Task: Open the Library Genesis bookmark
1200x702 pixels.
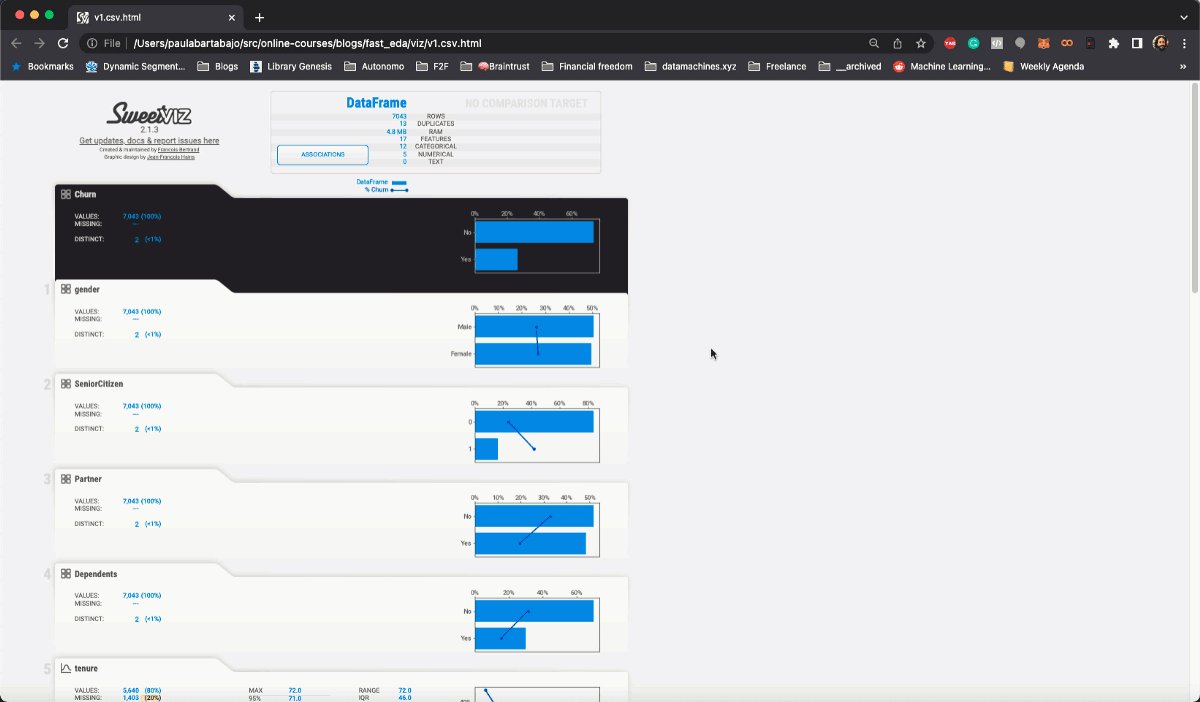Action: pyautogui.click(x=292, y=67)
